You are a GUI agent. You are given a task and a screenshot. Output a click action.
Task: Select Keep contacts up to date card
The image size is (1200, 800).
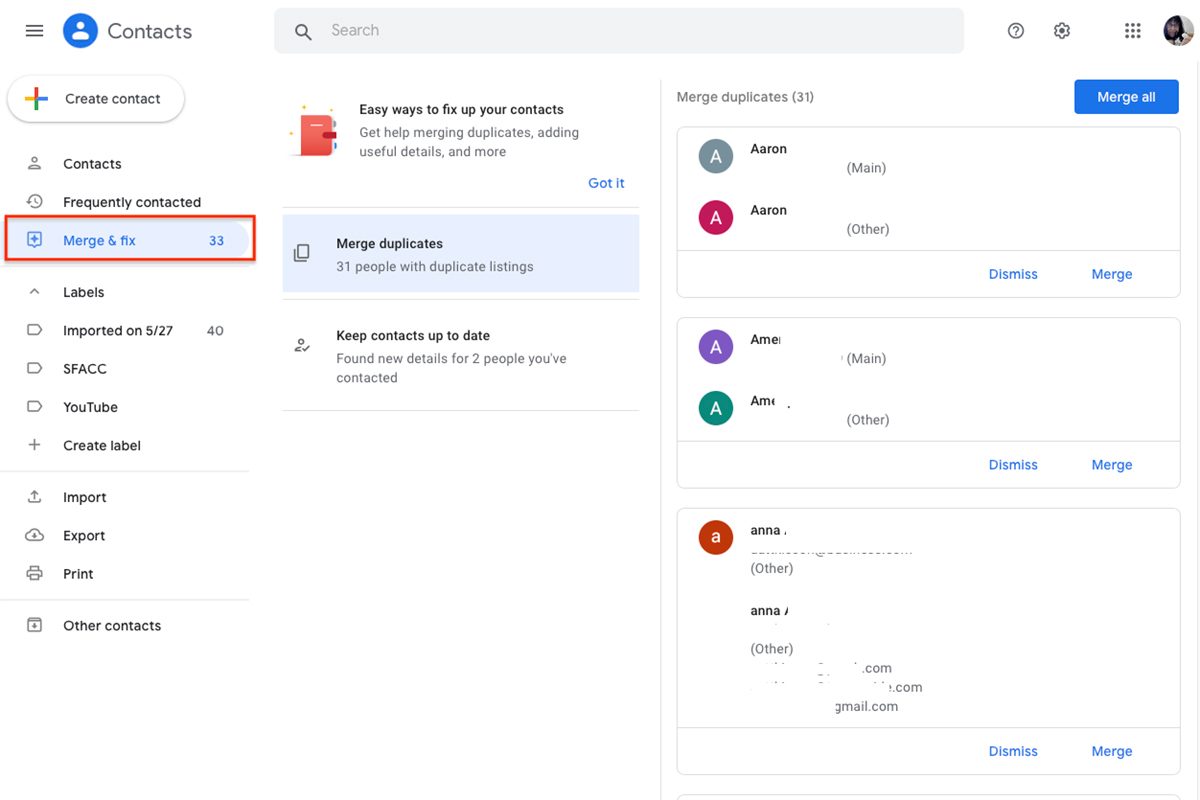[x=461, y=356]
